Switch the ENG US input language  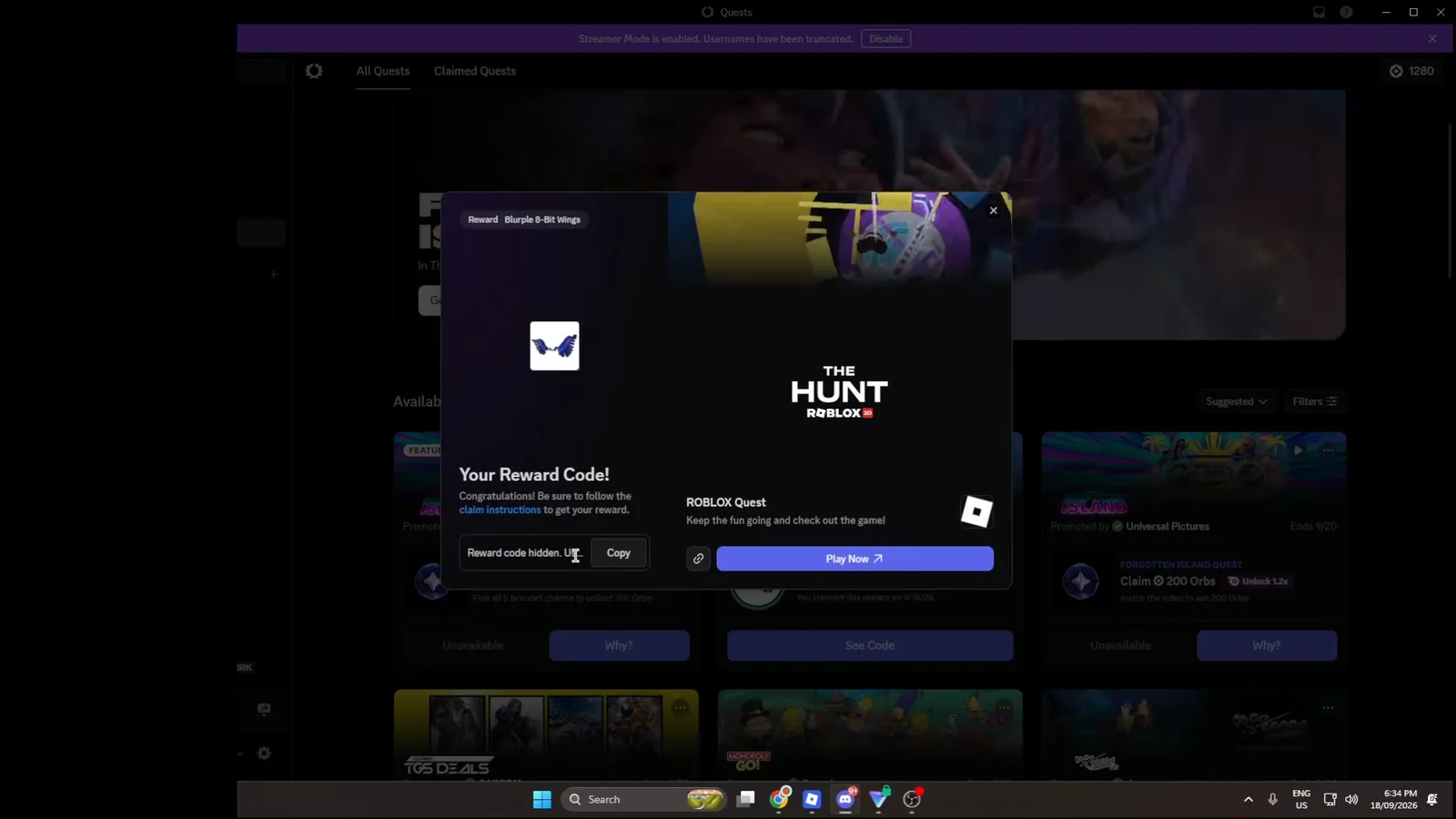pos(1301,799)
